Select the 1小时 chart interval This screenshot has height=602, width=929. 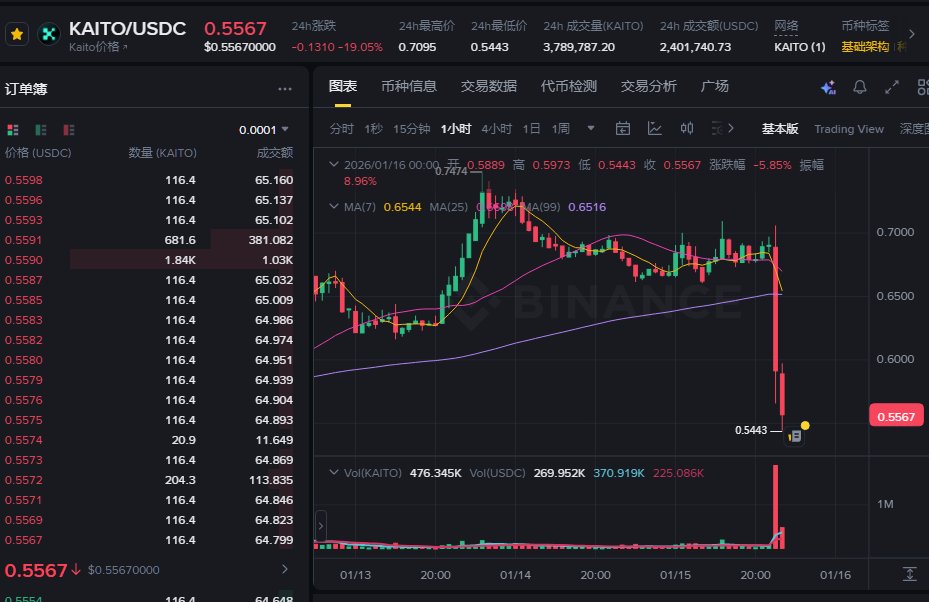[x=456, y=129]
